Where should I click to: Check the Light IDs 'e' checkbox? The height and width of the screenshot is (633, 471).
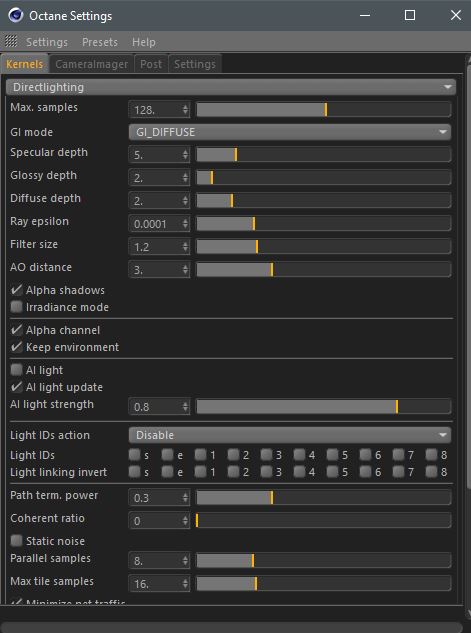click(x=167, y=455)
